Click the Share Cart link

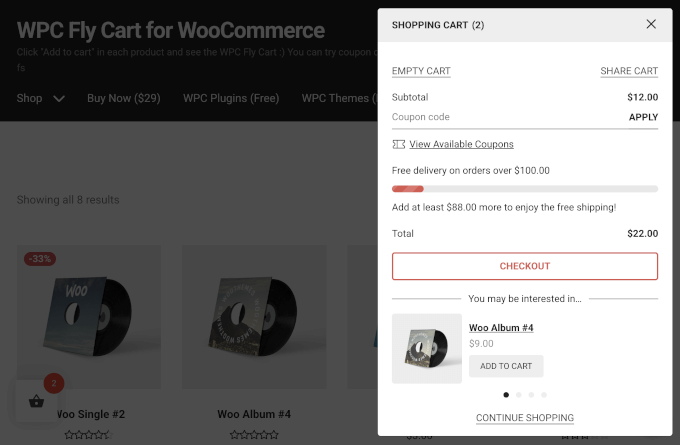point(629,71)
